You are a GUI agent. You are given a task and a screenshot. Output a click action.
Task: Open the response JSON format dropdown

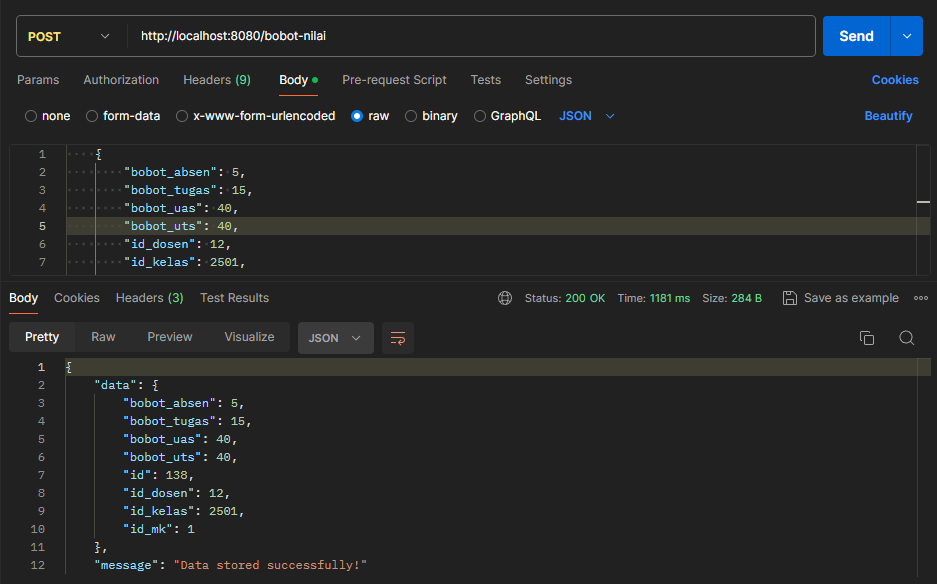[x=335, y=338]
